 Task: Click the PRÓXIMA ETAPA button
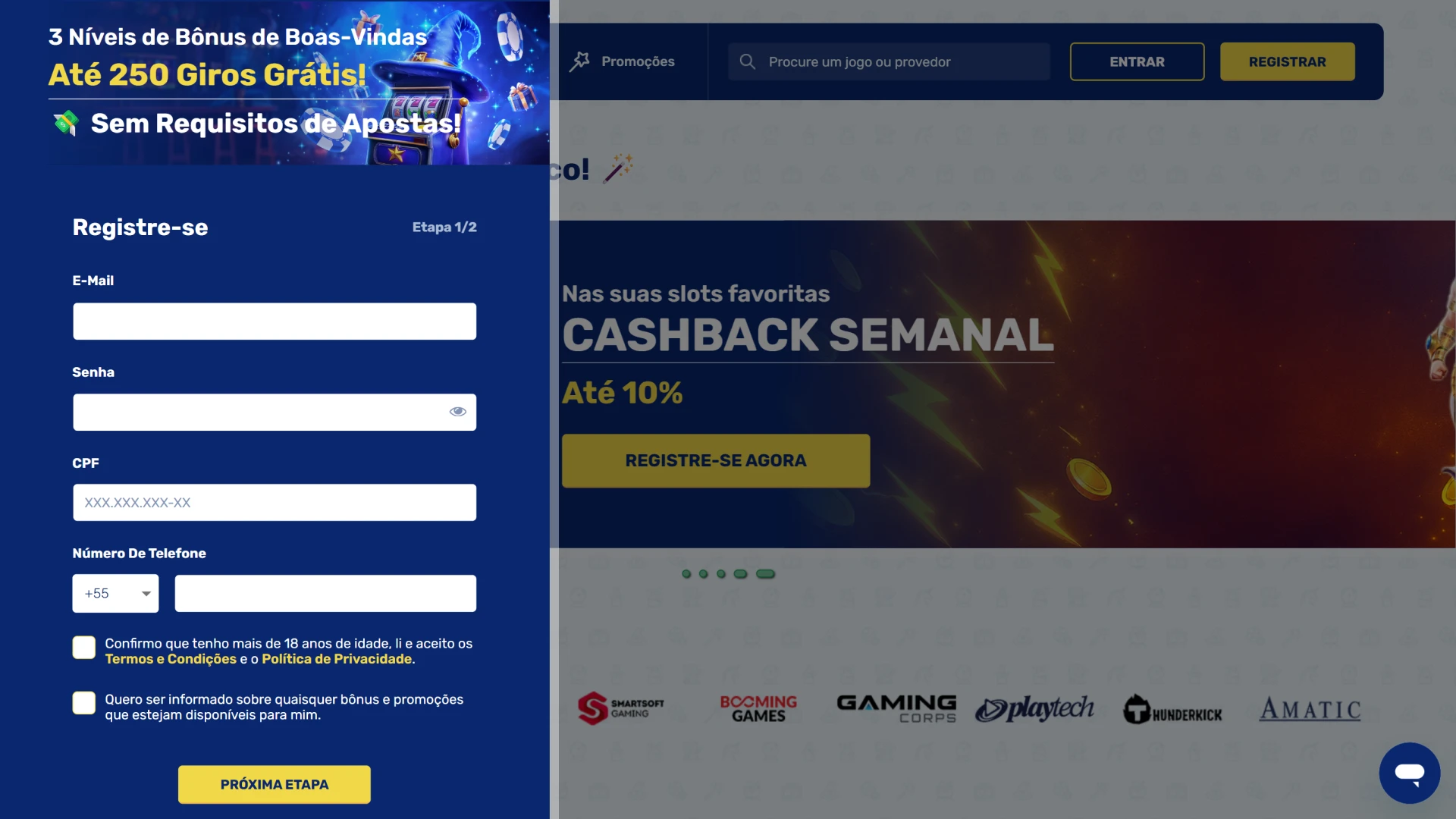[x=275, y=785]
